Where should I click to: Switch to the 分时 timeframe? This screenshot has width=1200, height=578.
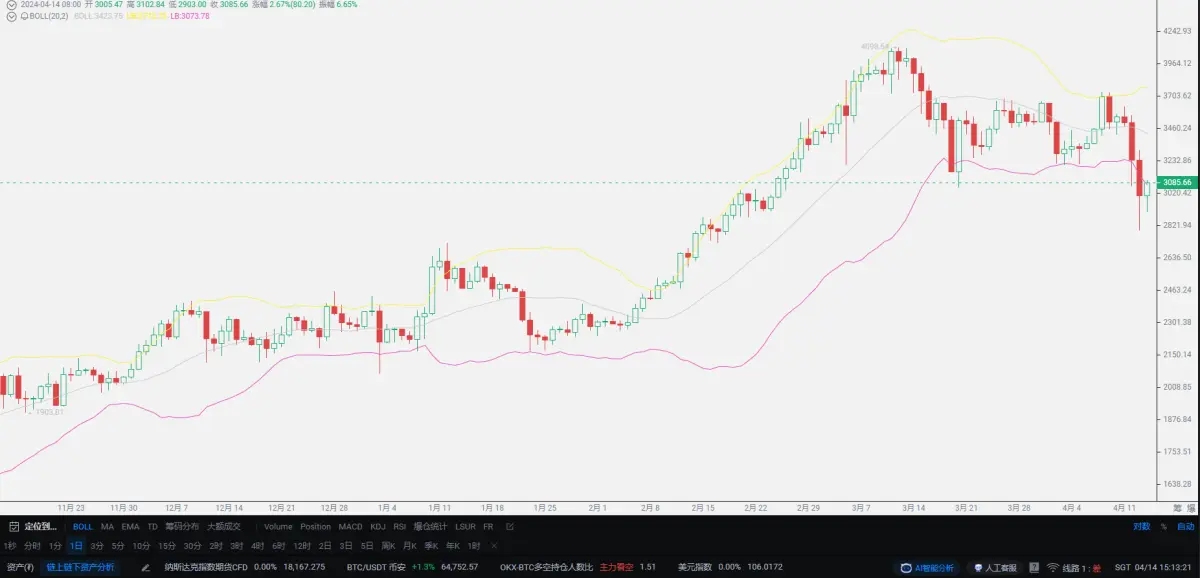tap(33, 546)
